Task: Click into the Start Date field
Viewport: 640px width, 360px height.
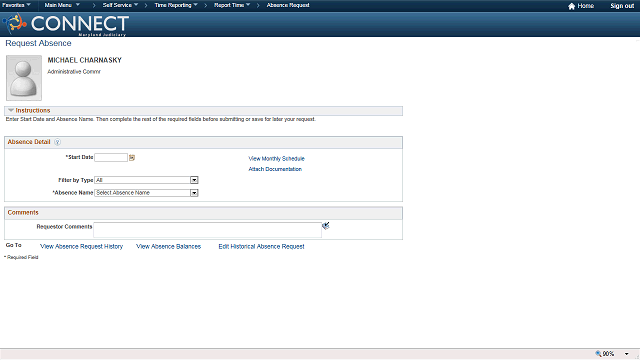Action: [111, 158]
